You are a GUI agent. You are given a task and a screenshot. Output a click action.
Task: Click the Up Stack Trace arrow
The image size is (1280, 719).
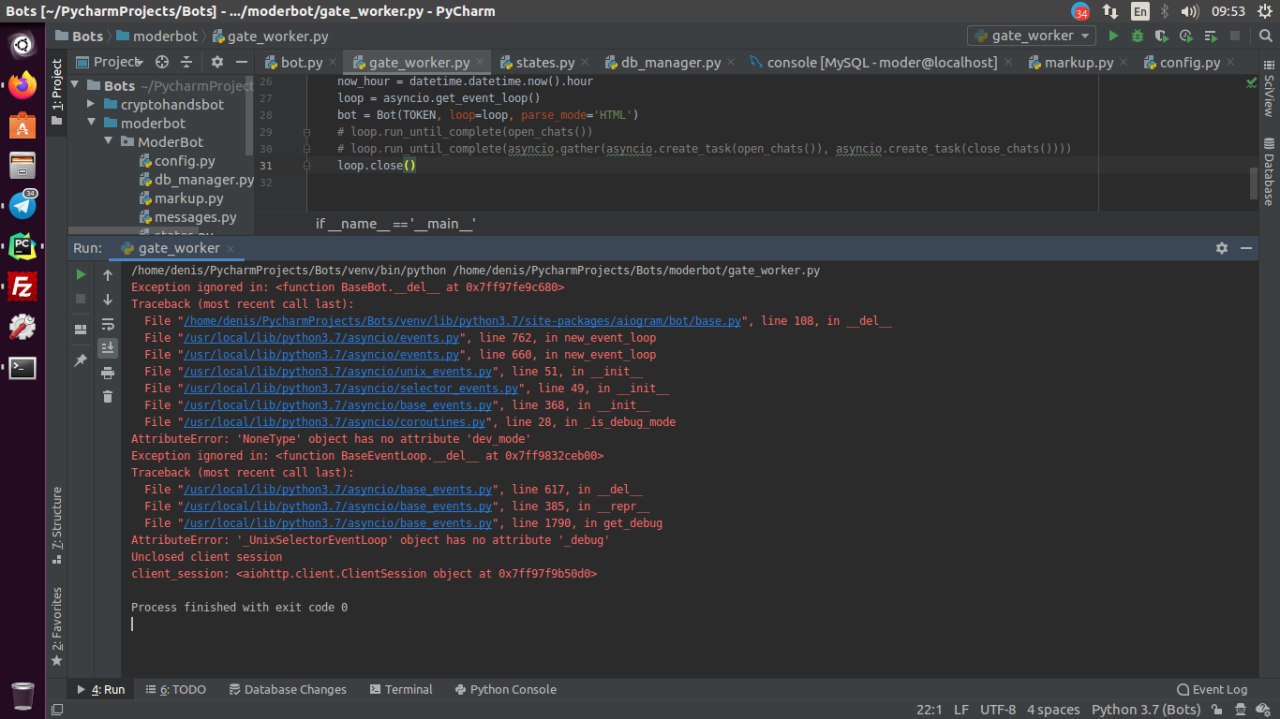(x=108, y=274)
